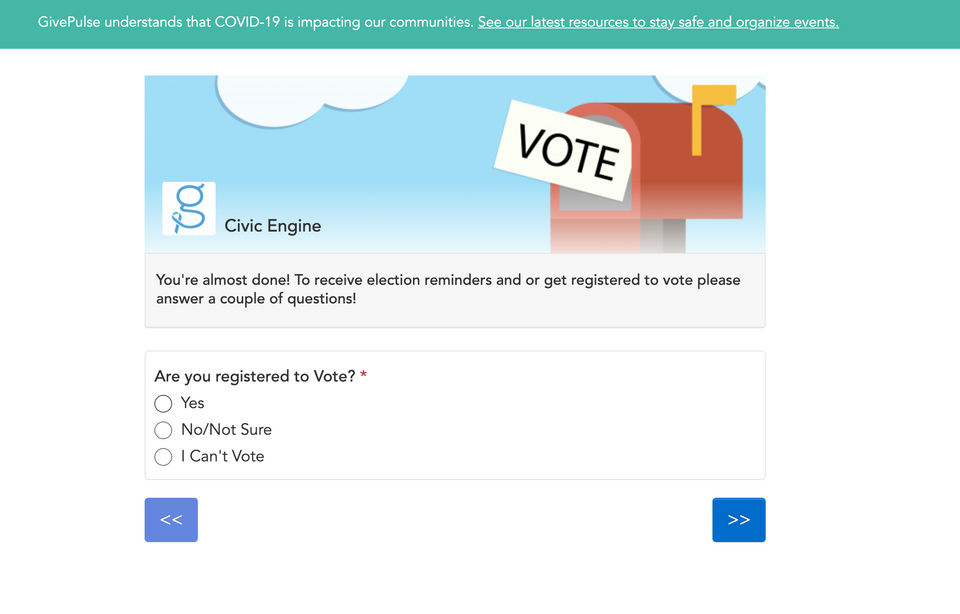Image resolution: width=960 pixels, height=614 pixels.
Task: Click the red required asterisk
Action: 363,374
